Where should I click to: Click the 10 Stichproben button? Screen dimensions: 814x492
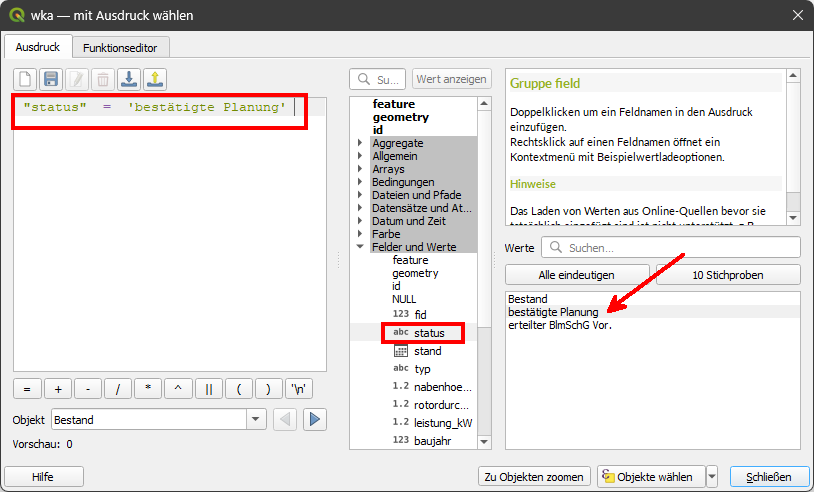pyautogui.click(x=728, y=275)
